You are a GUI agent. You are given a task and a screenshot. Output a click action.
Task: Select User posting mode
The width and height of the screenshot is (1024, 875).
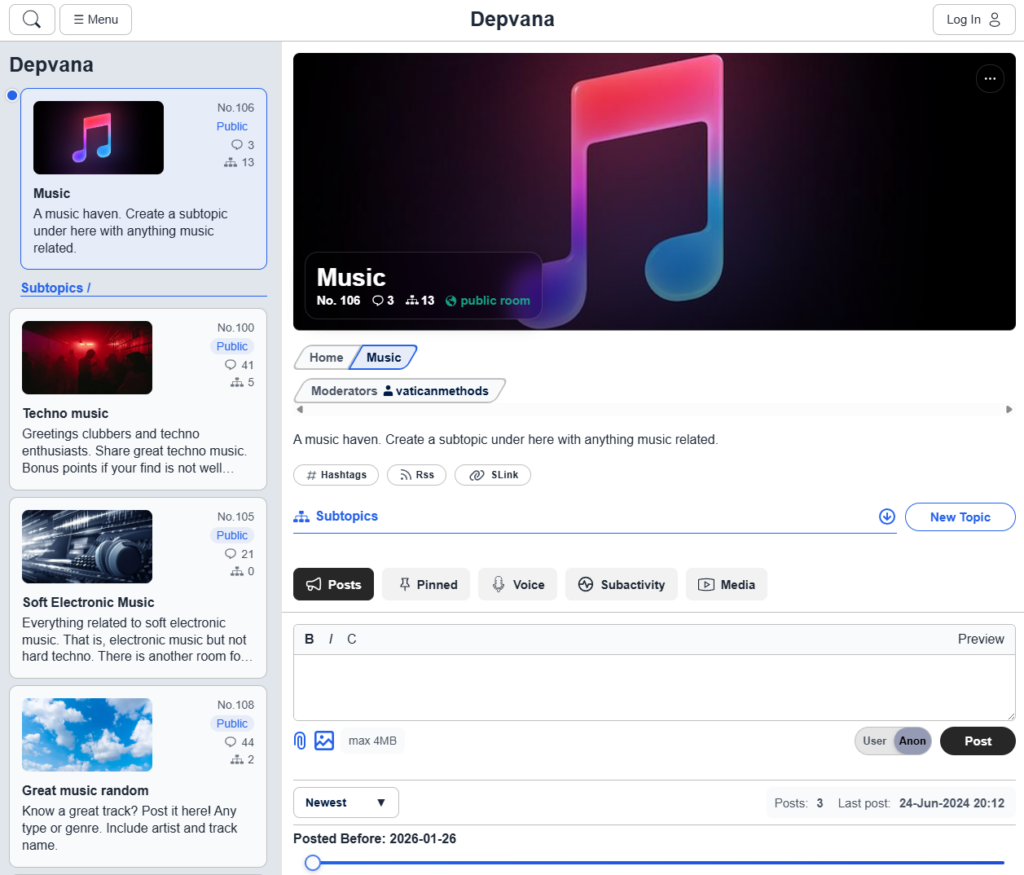[x=874, y=741]
